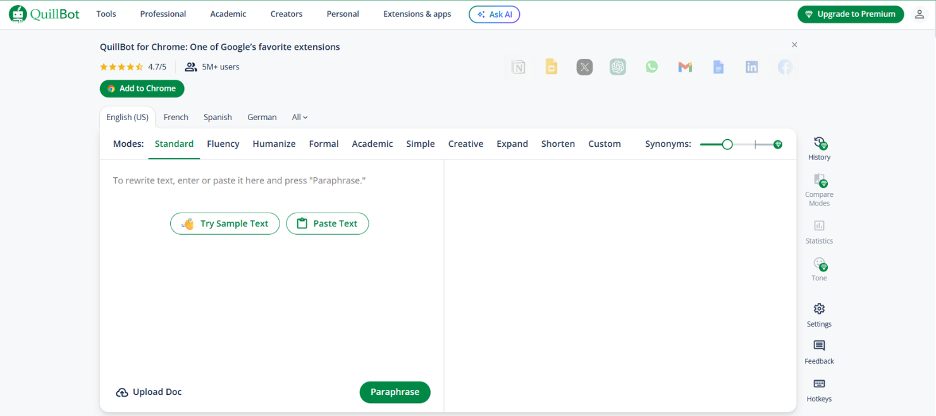Select the Academic paraphrasing mode
The width and height of the screenshot is (936, 416).
click(372, 144)
